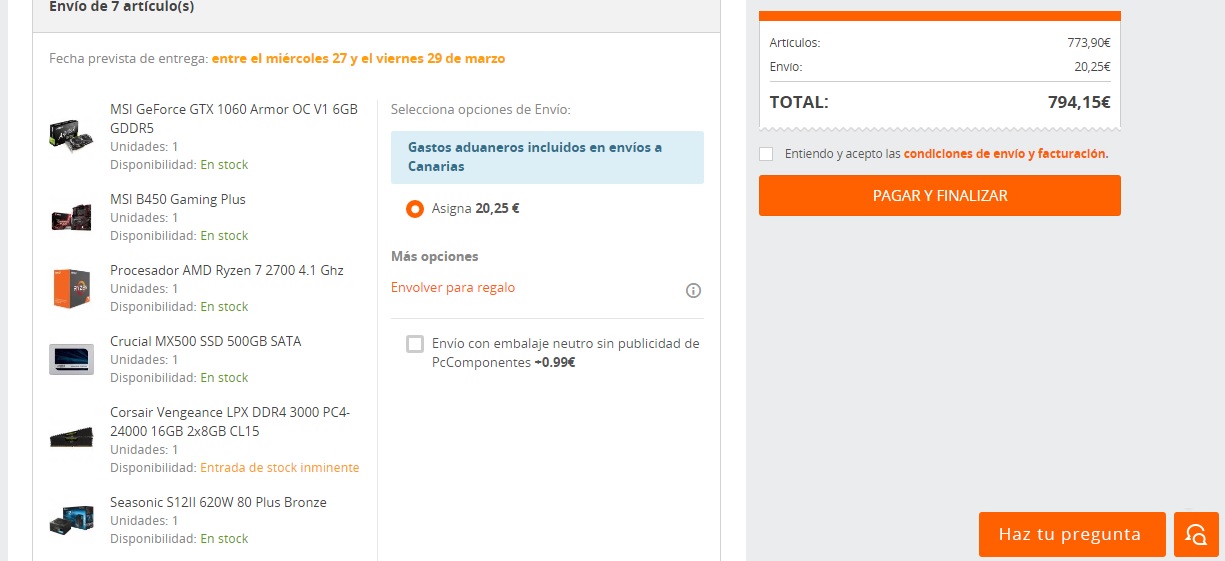Click the gift wrap info icon
Image resolution: width=1225 pixels, height=561 pixels.
(x=693, y=291)
